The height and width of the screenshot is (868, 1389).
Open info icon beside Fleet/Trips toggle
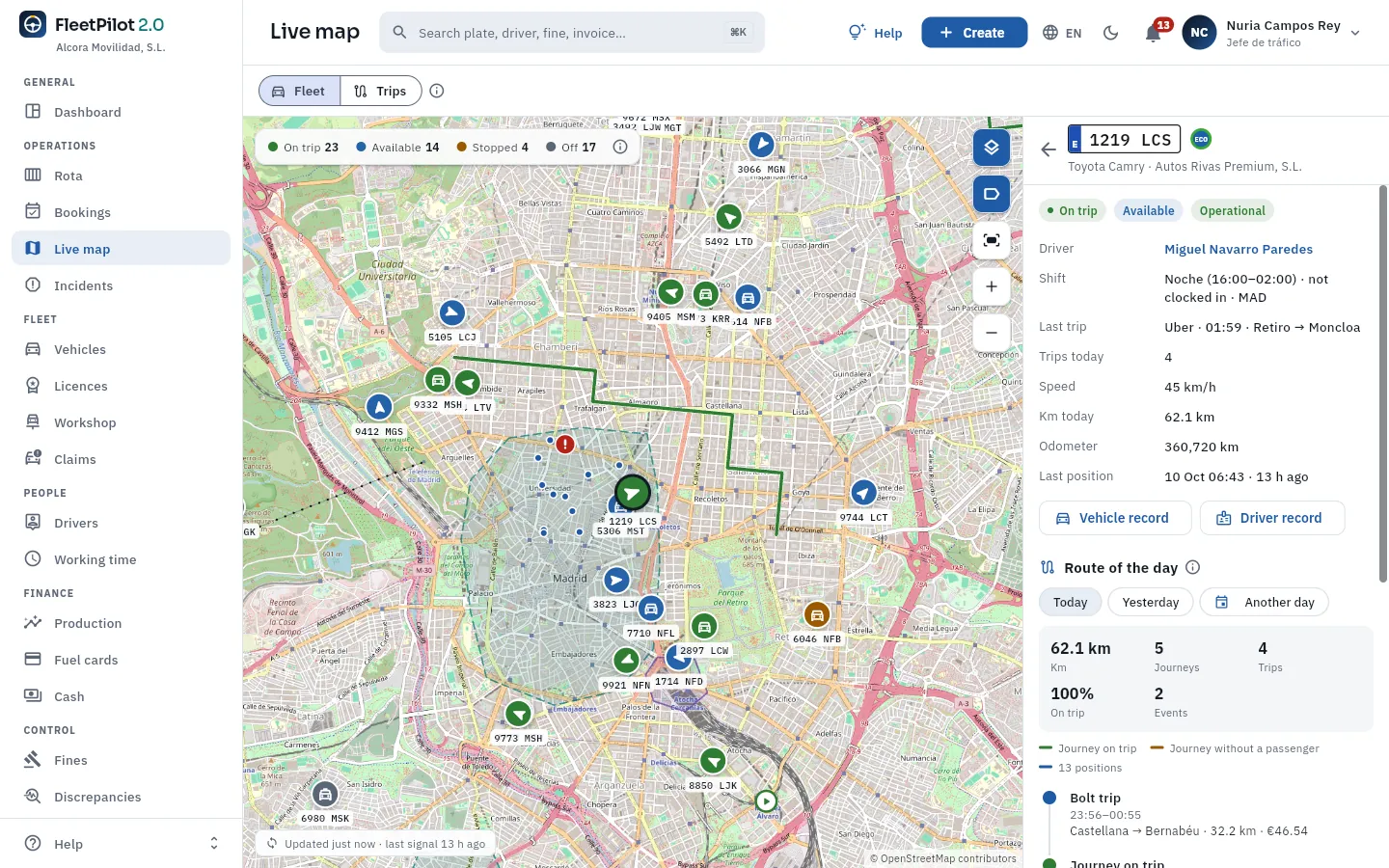click(x=437, y=91)
